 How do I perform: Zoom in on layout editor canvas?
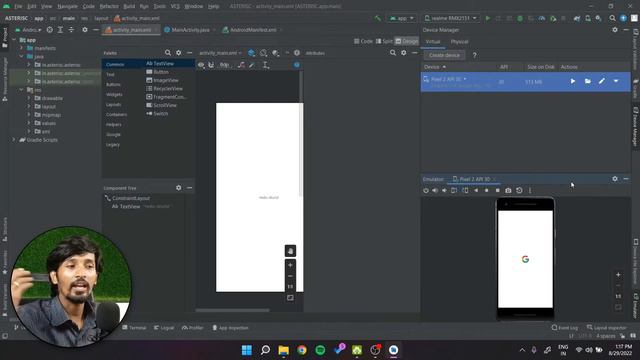coord(290,265)
